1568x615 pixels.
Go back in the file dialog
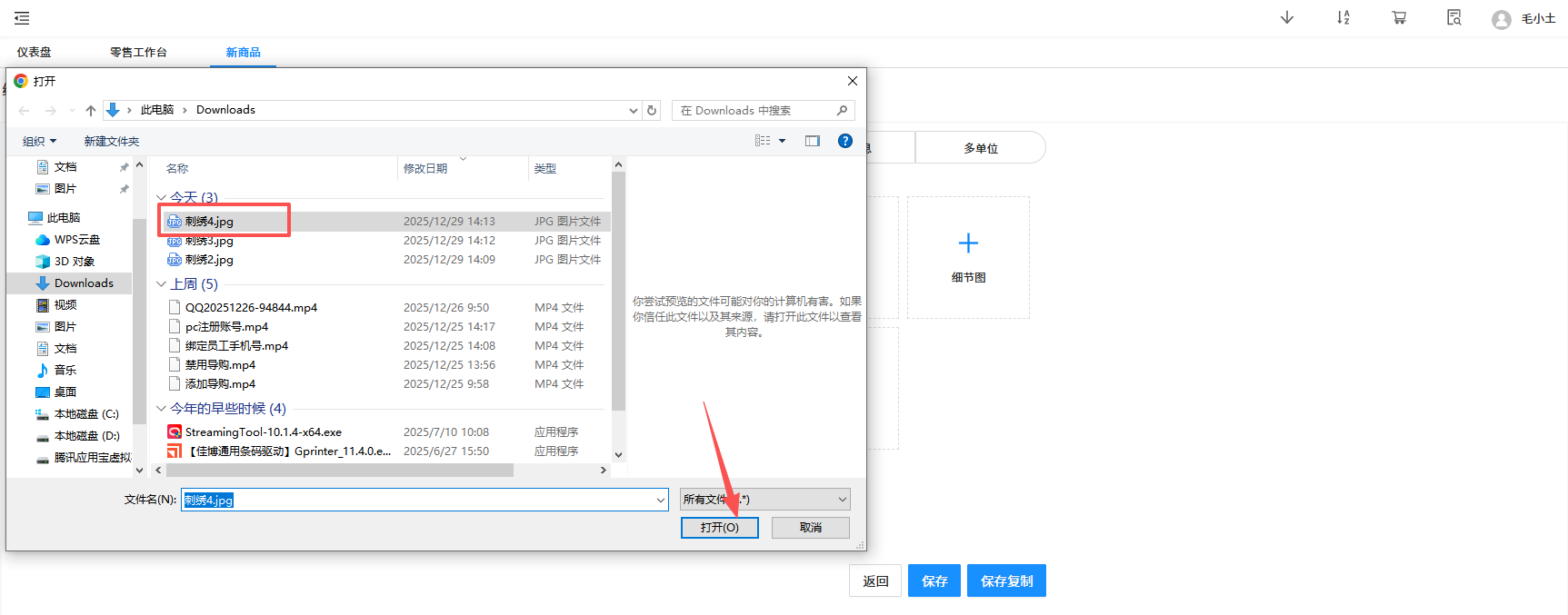click(25, 111)
